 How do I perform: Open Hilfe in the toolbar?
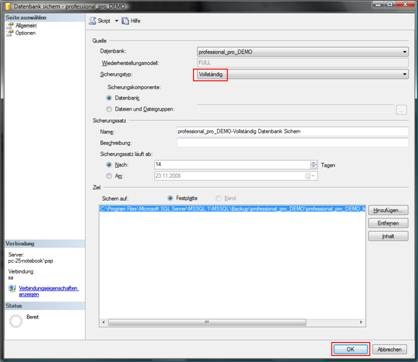click(x=131, y=21)
